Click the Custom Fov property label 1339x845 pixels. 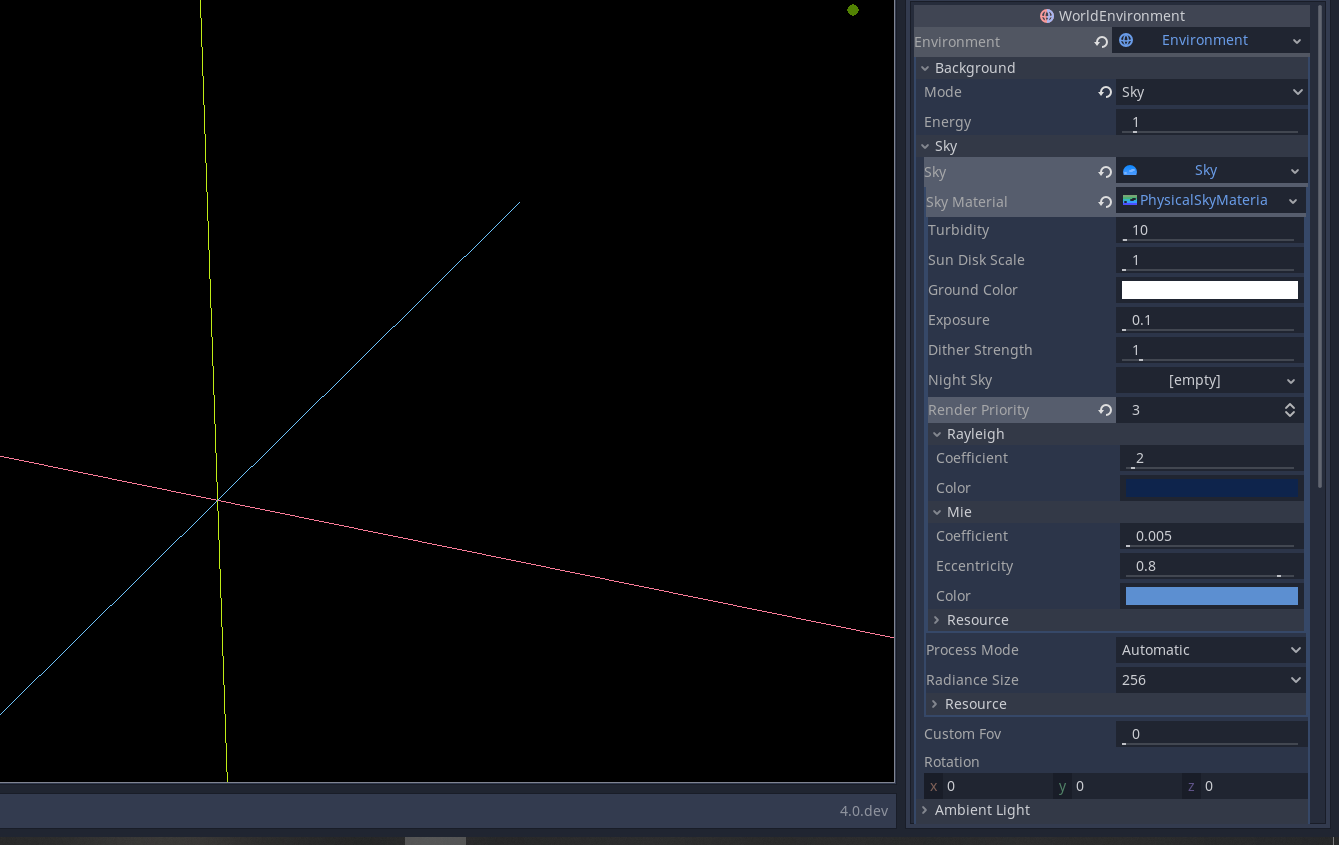pyautogui.click(x=962, y=734)
